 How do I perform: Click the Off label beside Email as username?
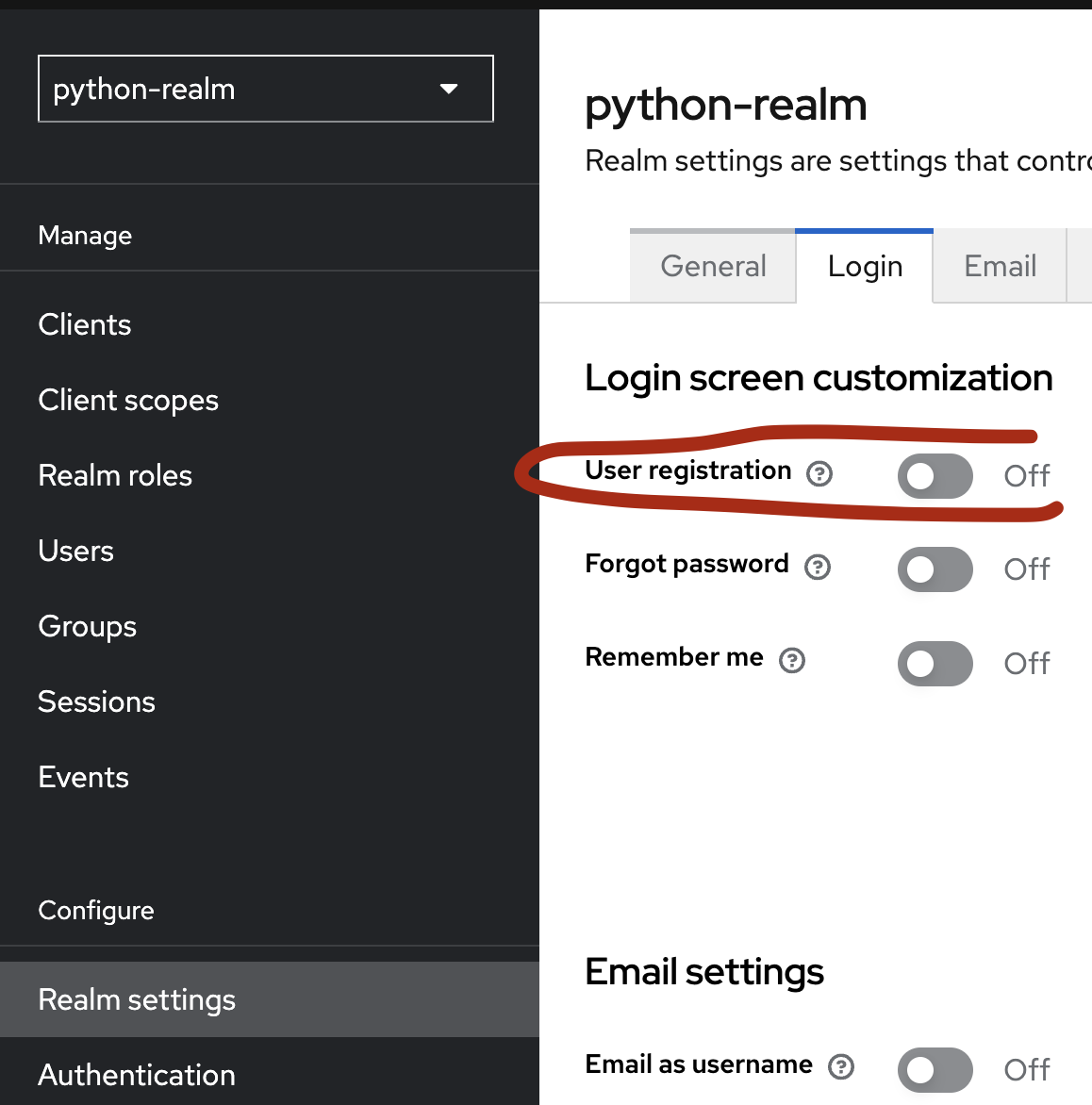pyautogui.click(x=1026, y=1070)
